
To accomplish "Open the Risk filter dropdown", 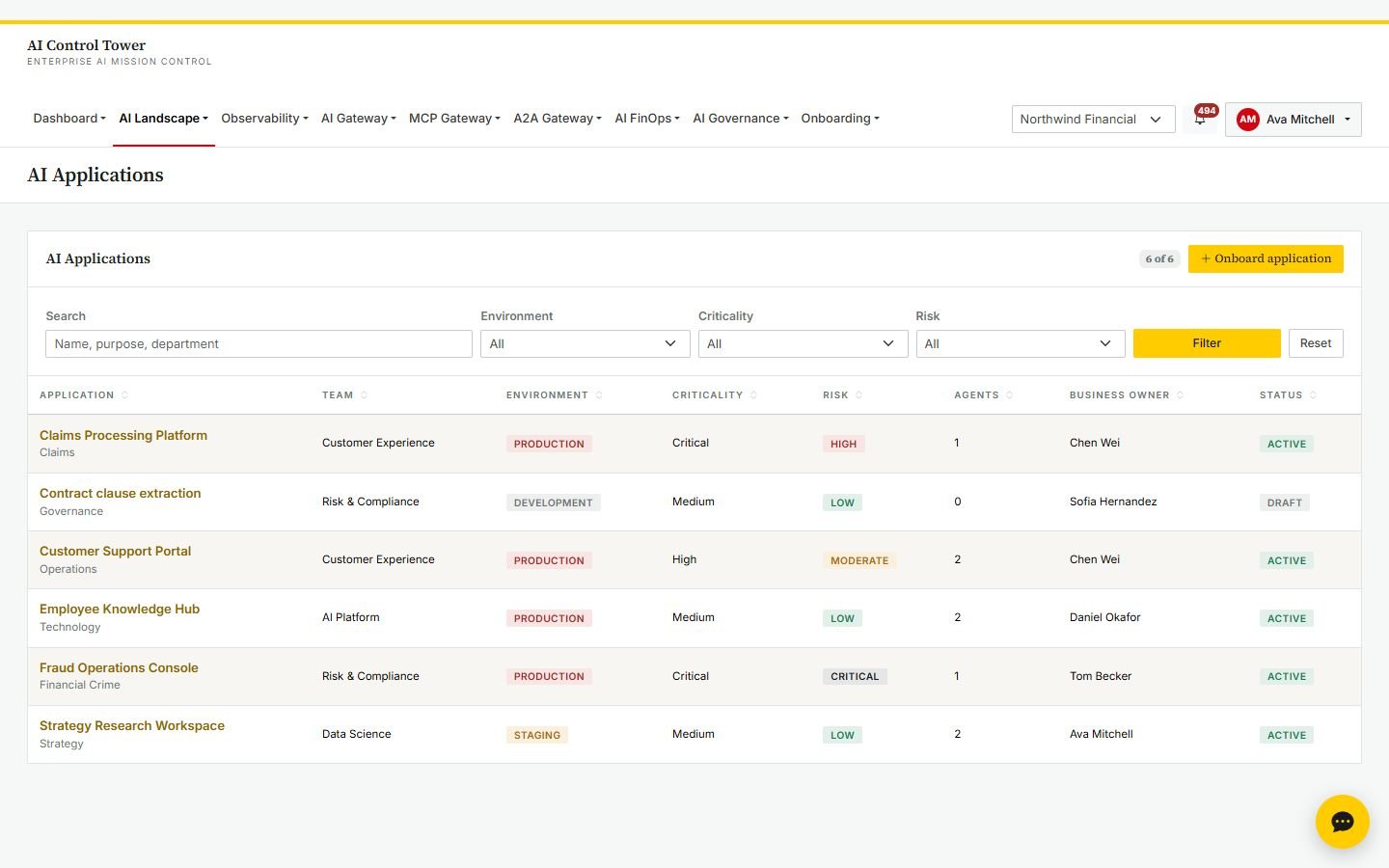I will point(1021,344).
